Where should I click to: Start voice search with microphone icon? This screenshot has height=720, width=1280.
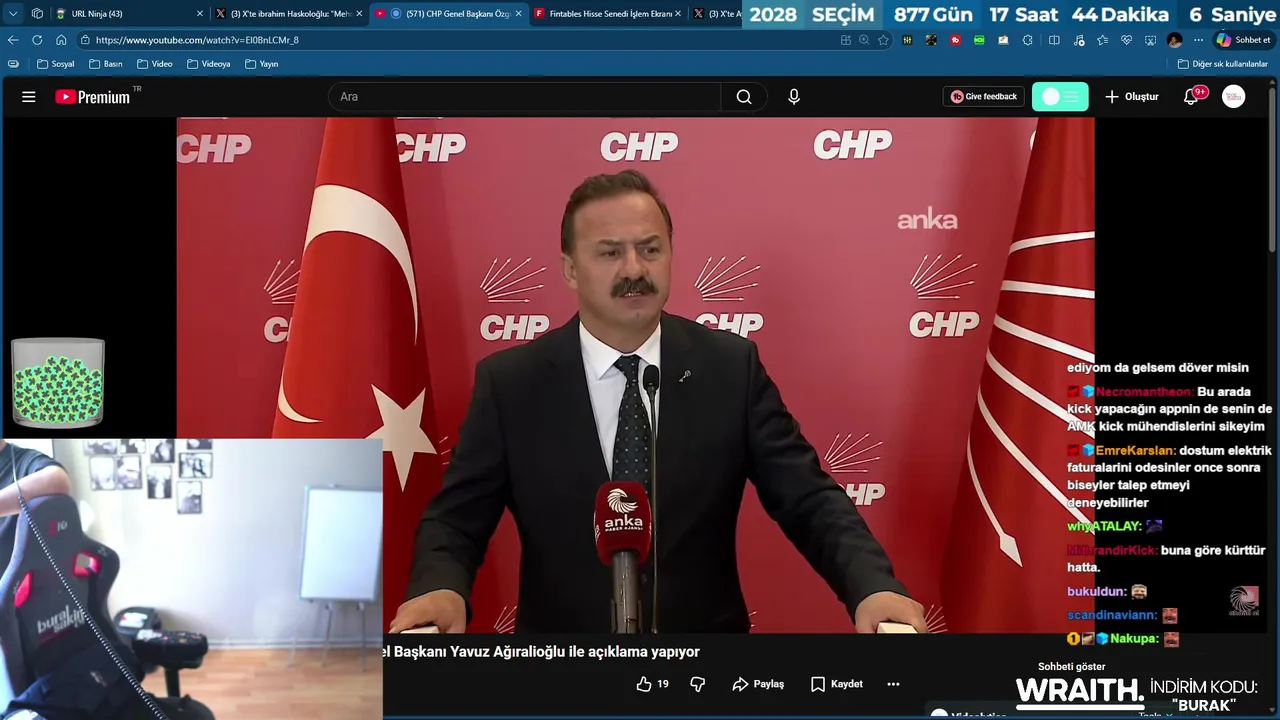click(794, 97)
